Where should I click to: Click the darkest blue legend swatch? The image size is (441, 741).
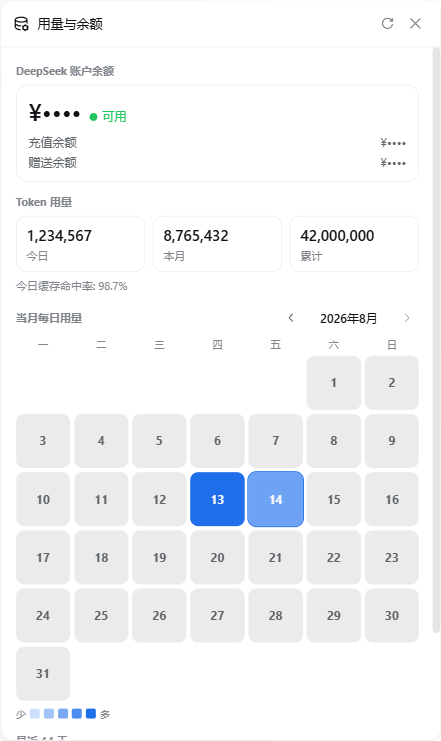click(x=91, y=714)
